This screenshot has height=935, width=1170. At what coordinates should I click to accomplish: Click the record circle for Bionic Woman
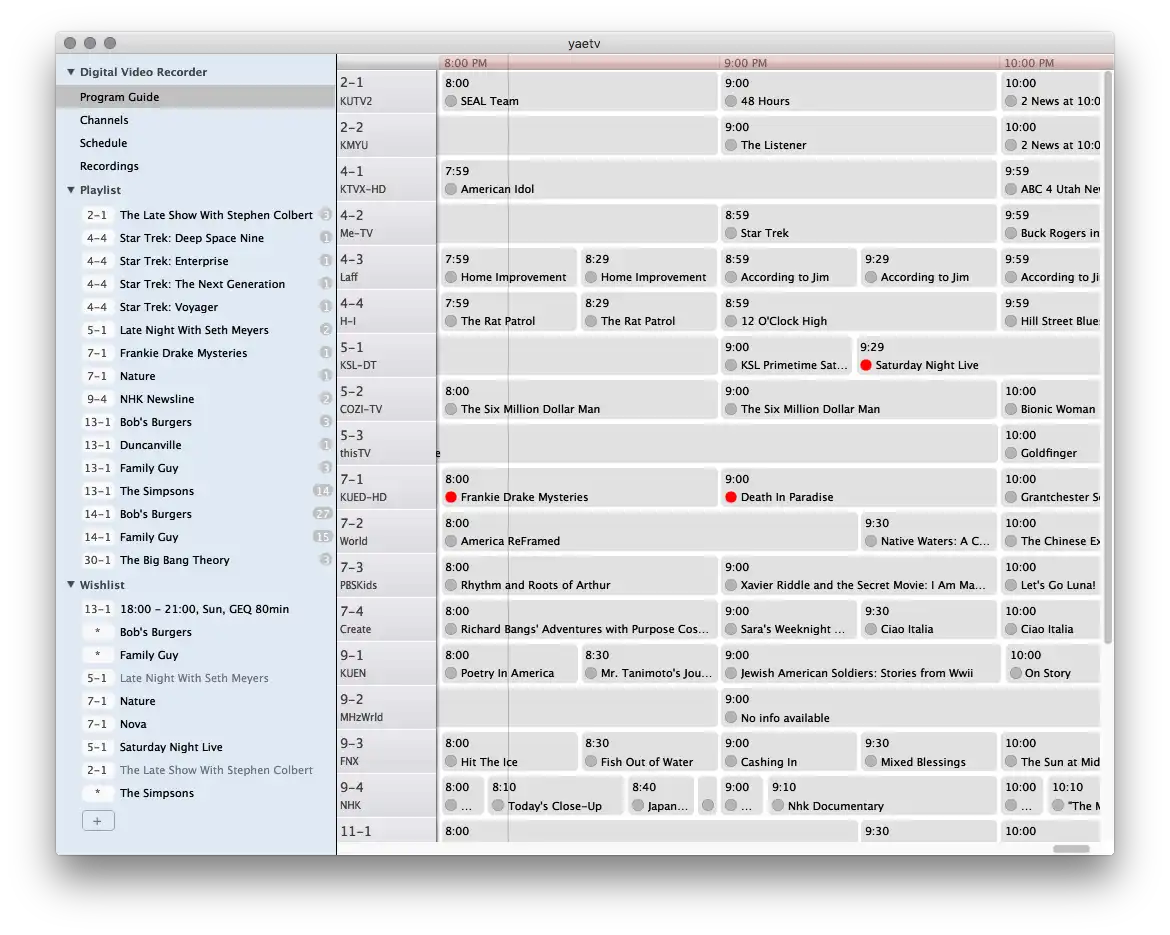(1010, 409)
